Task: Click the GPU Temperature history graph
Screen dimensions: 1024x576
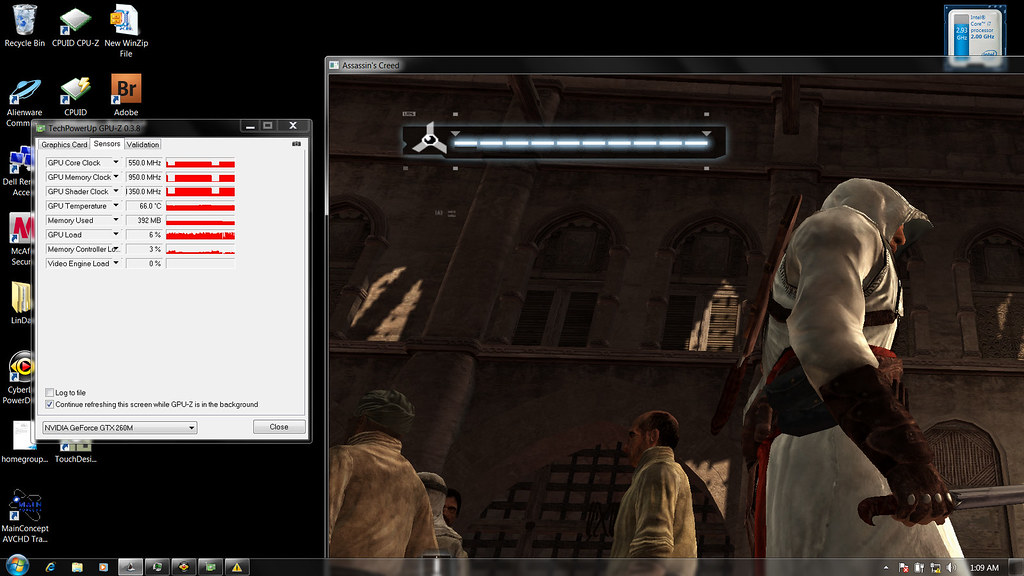Action: [x=200, y=206]
